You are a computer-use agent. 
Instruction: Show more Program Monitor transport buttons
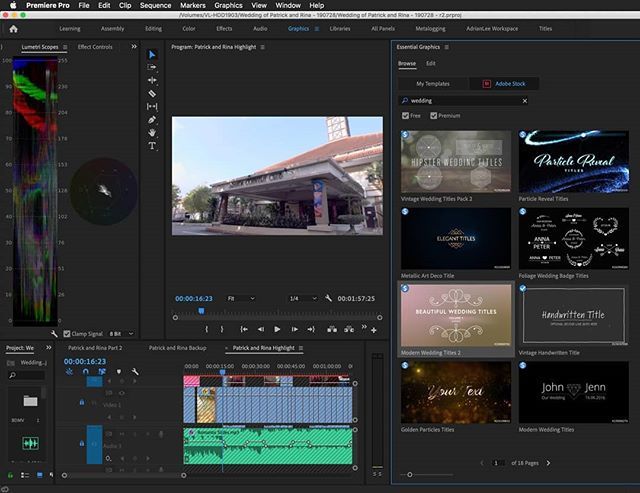(x=364, y=327)
